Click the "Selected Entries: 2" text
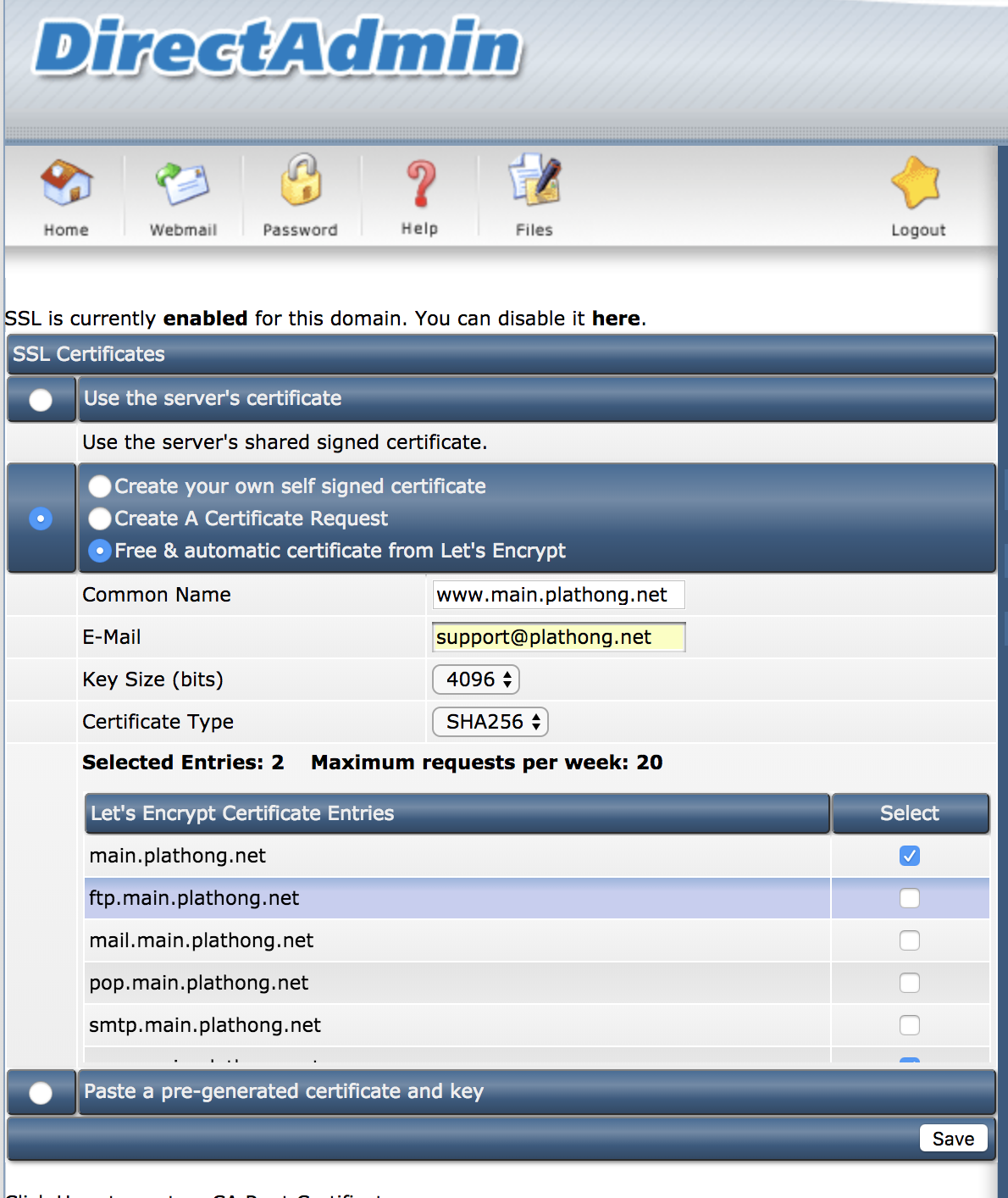 point(183,763)
